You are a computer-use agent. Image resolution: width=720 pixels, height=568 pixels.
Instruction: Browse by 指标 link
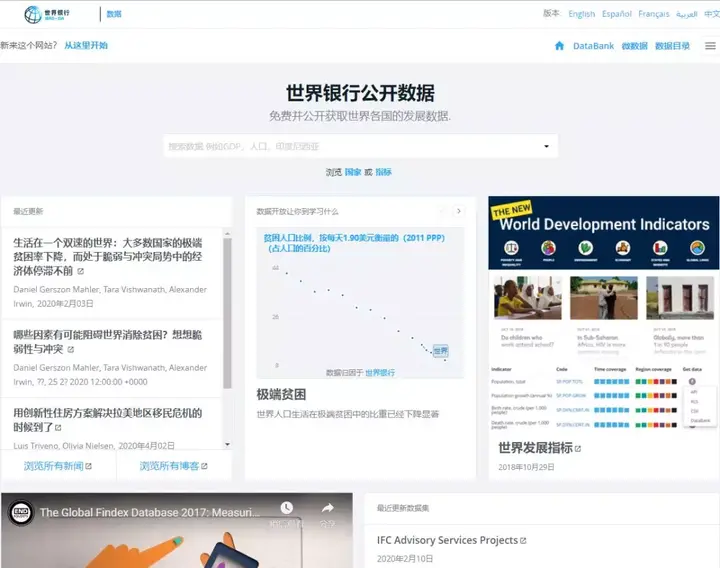coord(383,172)
